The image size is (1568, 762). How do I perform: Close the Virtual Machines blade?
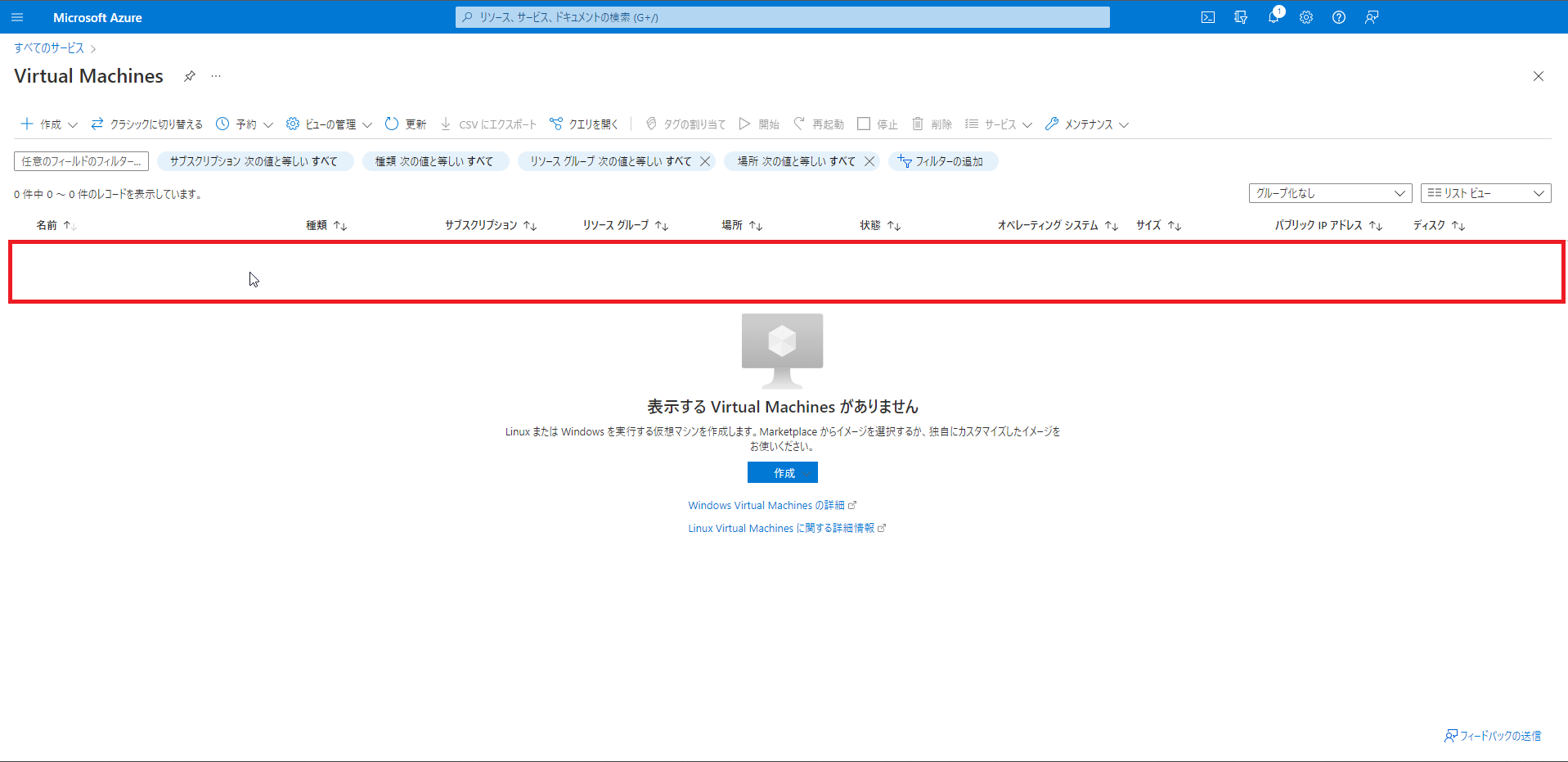pyautogui.click(x=1539, y=76)
